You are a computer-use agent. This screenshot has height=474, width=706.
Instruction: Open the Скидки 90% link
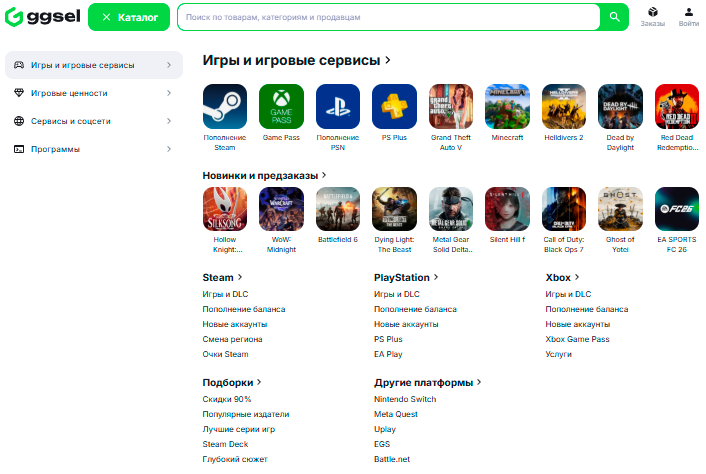pyautogui.click(x=227, y=399)
